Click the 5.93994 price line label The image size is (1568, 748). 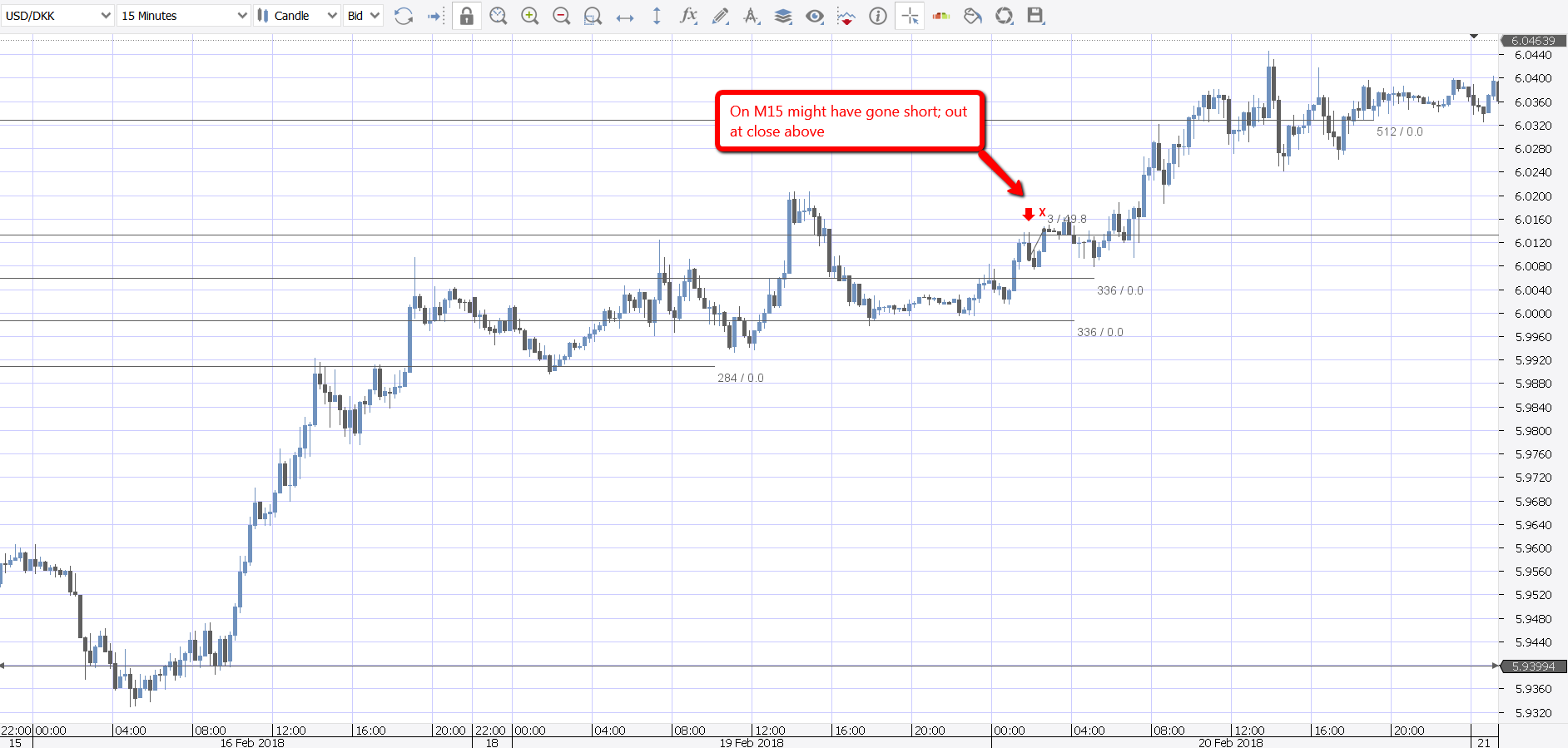1533,666
